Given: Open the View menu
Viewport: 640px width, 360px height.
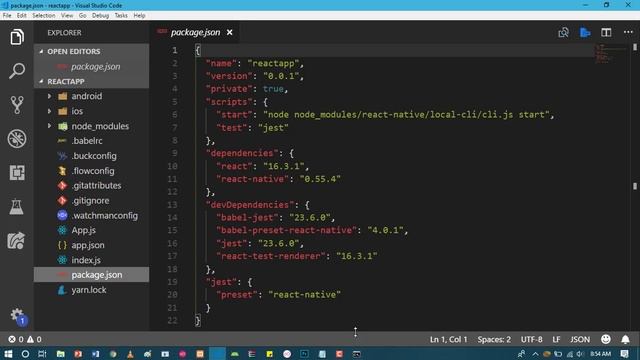Looking at the screenshot, I should pos(67,16).
